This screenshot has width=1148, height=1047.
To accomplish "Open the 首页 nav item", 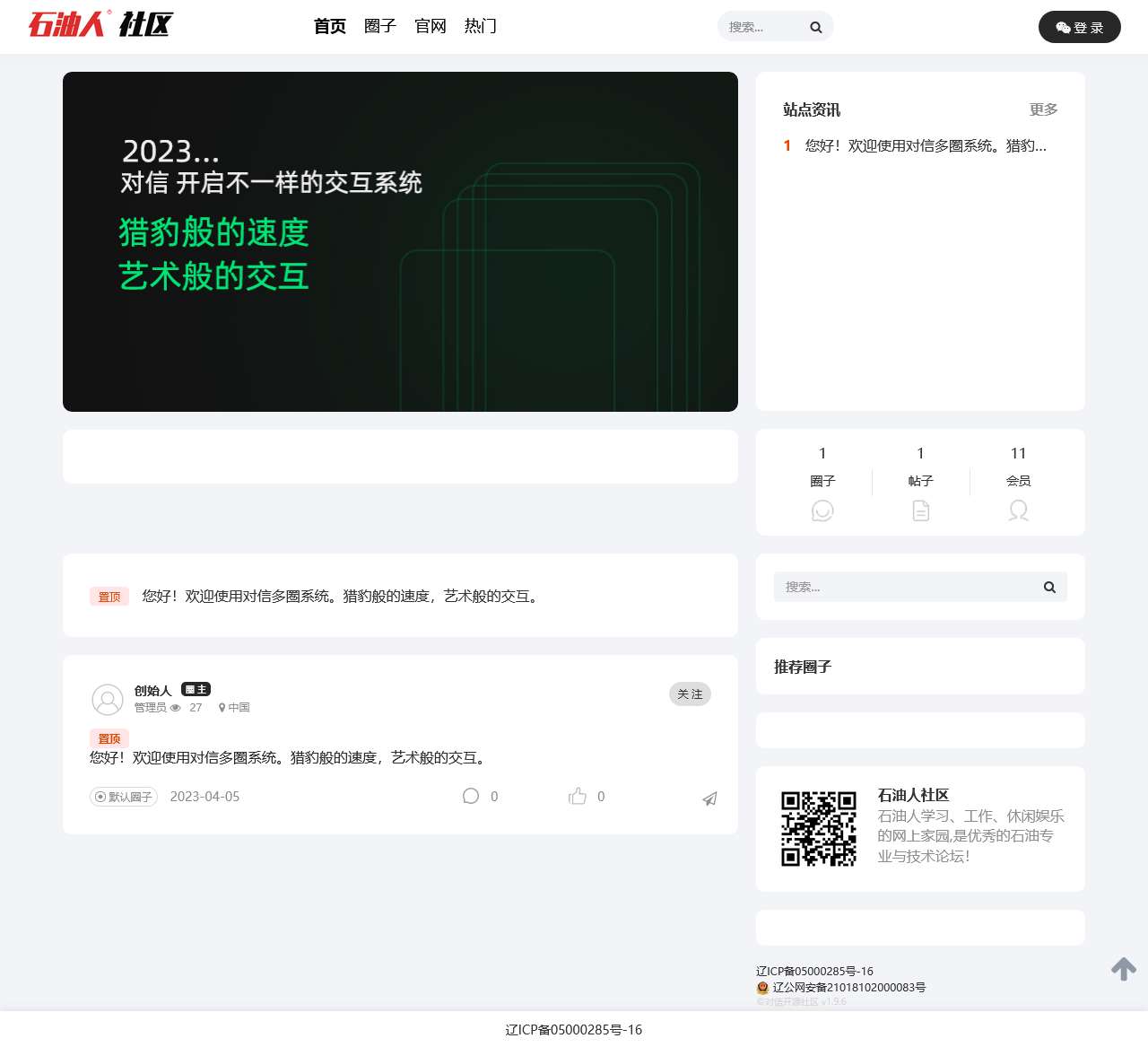I will point(330,26).
